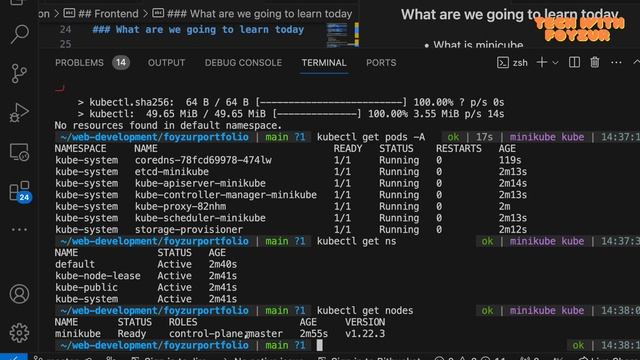Image resolution: width=640 pixels, height=360 pixels.
Task: Switch to the PORTS tab
Action: click(x=381, y=63)
